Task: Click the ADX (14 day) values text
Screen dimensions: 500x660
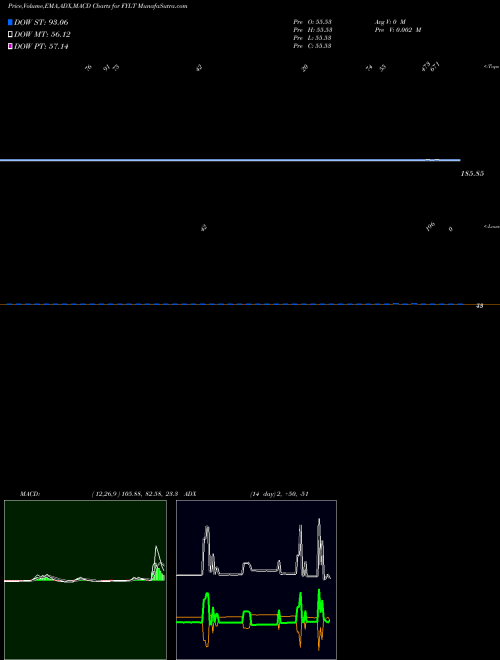Action: point(279,494)
